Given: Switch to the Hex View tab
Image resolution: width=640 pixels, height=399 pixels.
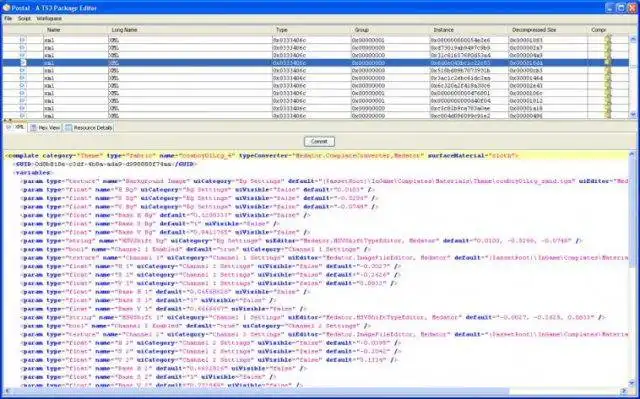Looking at the screenshot, I should point(45,128).
